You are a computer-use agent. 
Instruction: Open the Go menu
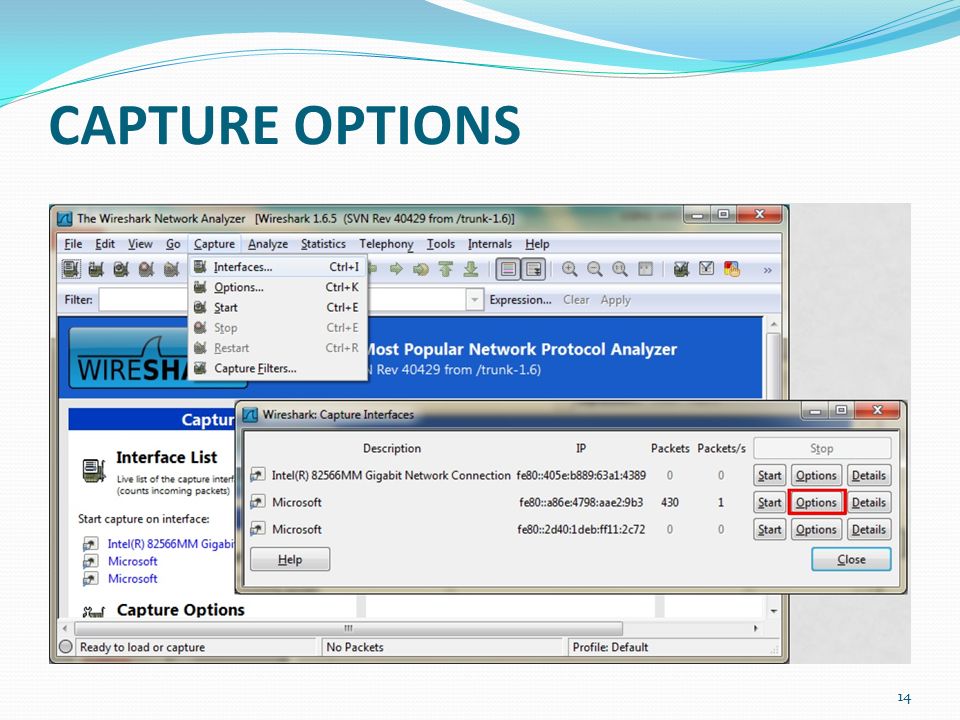point(173,244)
